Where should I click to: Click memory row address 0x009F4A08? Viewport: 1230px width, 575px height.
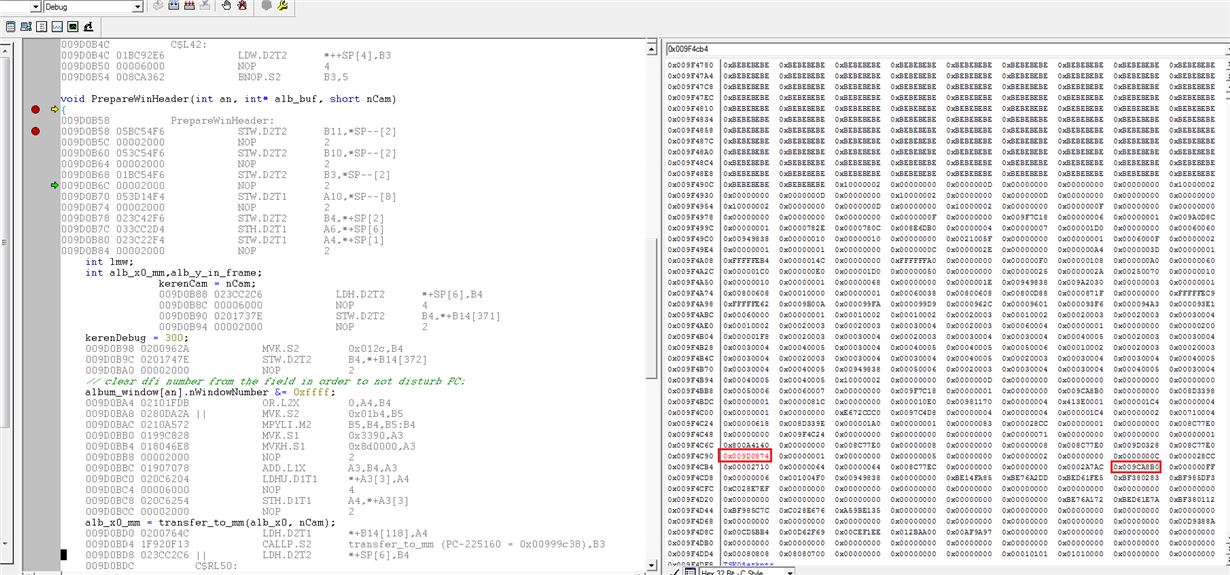[x=690, y=260]
